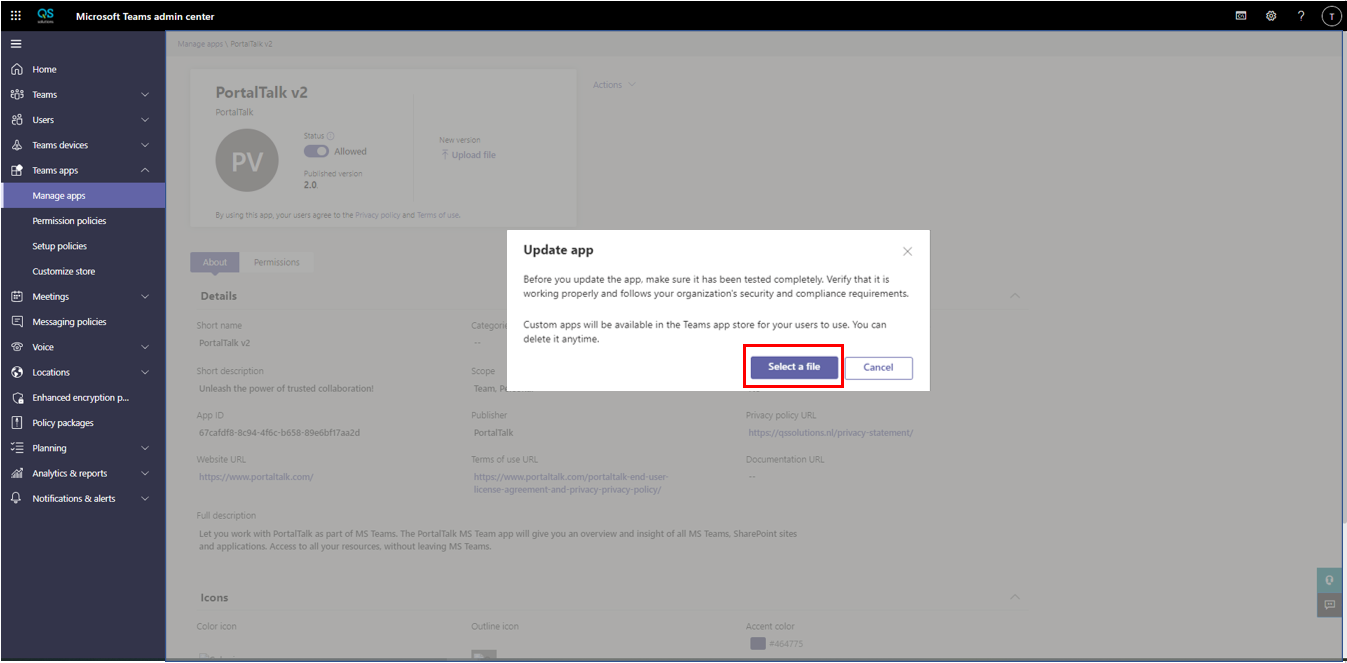Expand the Planning chevron
The height and width of the screenshot is (663, 1347).
click(145, 448)
